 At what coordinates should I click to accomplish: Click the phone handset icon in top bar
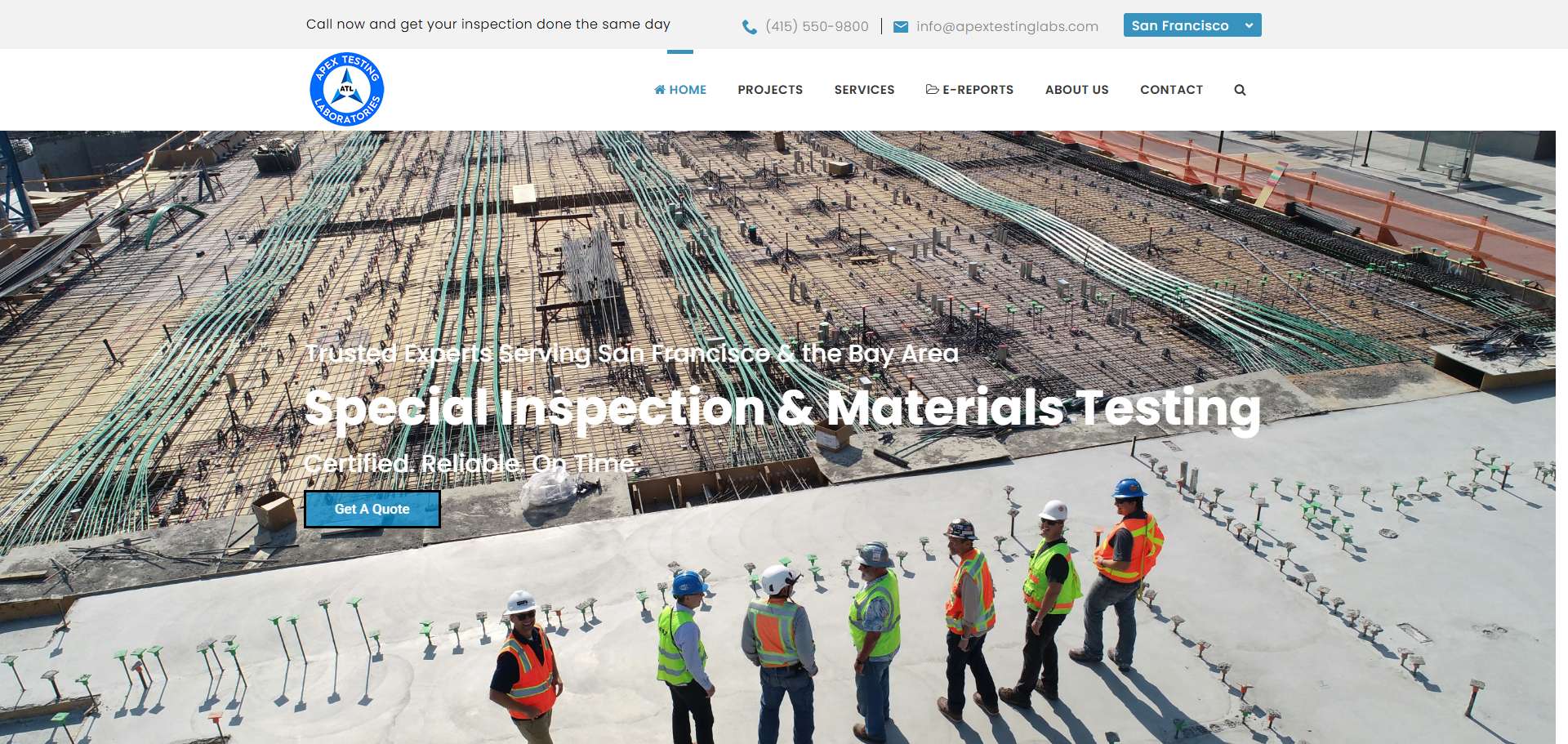click(749, 27)
